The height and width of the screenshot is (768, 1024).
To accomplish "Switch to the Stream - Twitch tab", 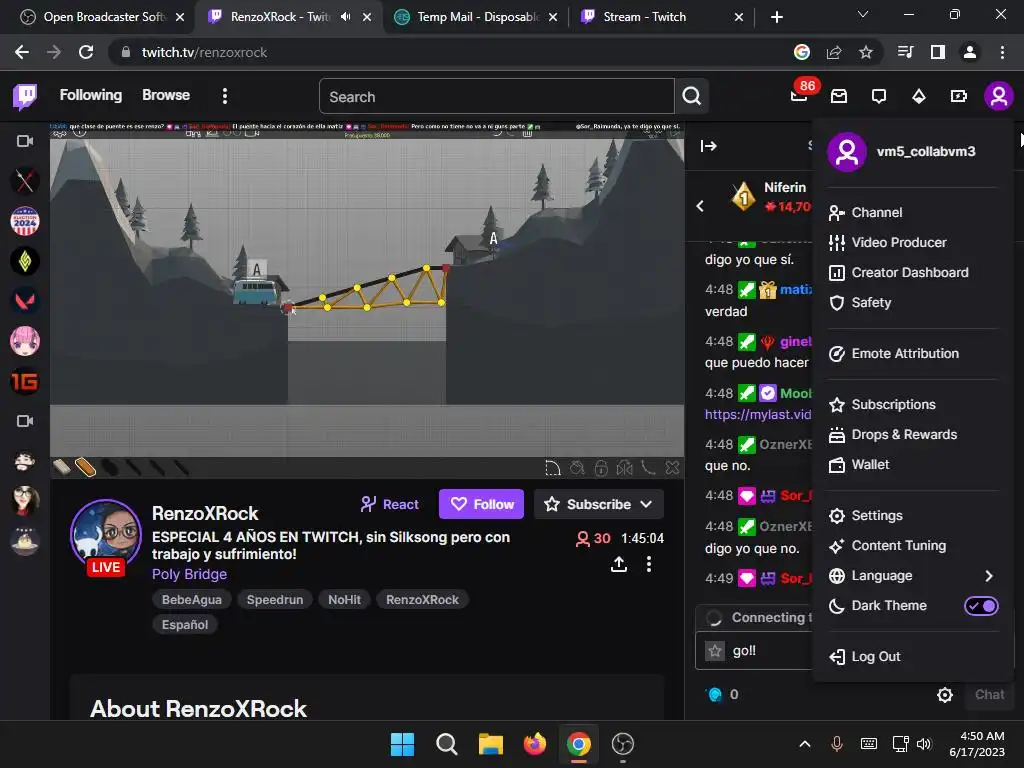I will pyautogui.click(x=662, y=17).
